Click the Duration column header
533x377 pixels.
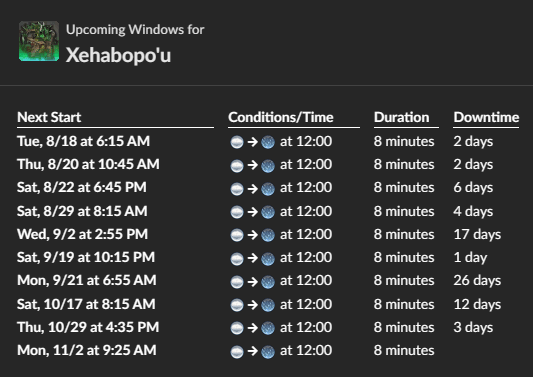point(401,117)
